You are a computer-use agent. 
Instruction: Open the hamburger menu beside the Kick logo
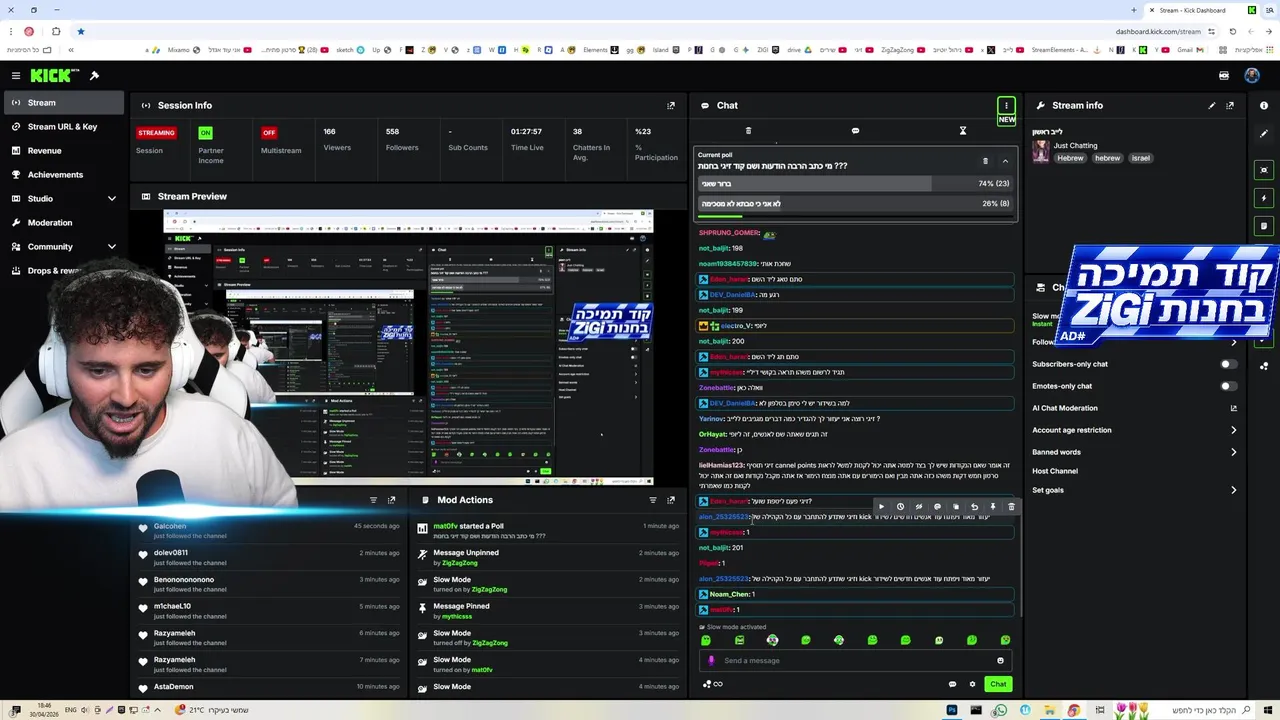pyautogui.click(x=15, y=76)
